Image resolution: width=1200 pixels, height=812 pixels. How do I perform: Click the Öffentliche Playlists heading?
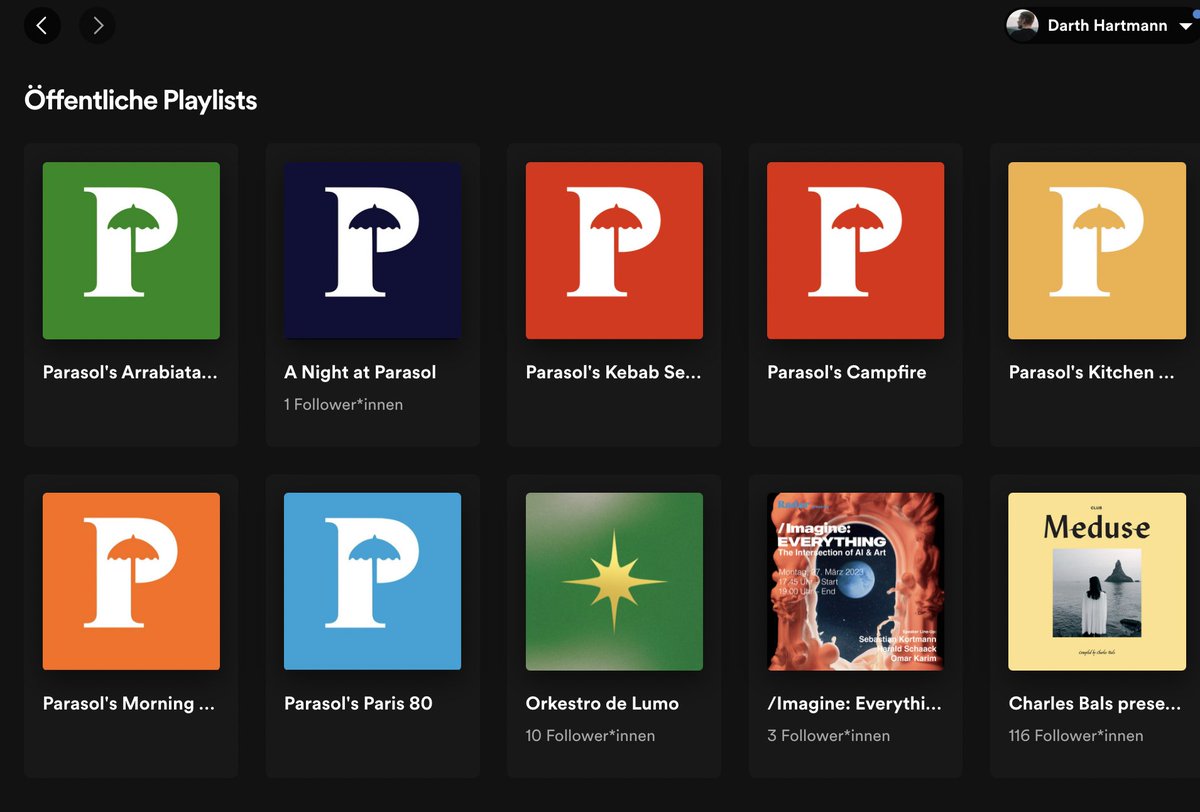(141, 100)
